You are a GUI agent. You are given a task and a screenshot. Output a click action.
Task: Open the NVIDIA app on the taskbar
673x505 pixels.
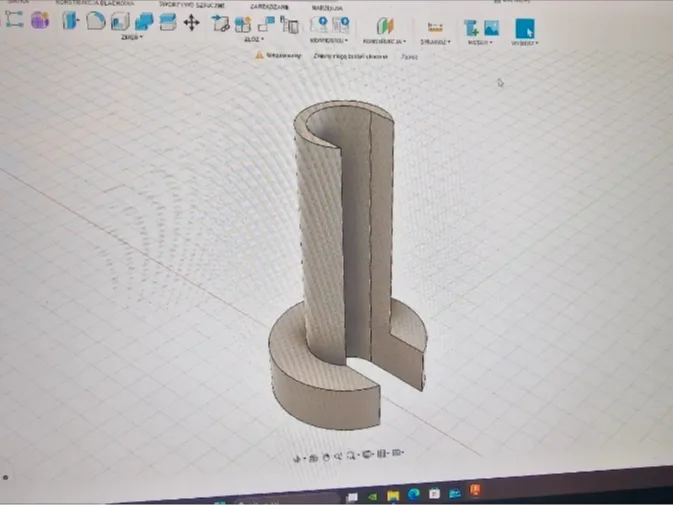pos(372,496)
